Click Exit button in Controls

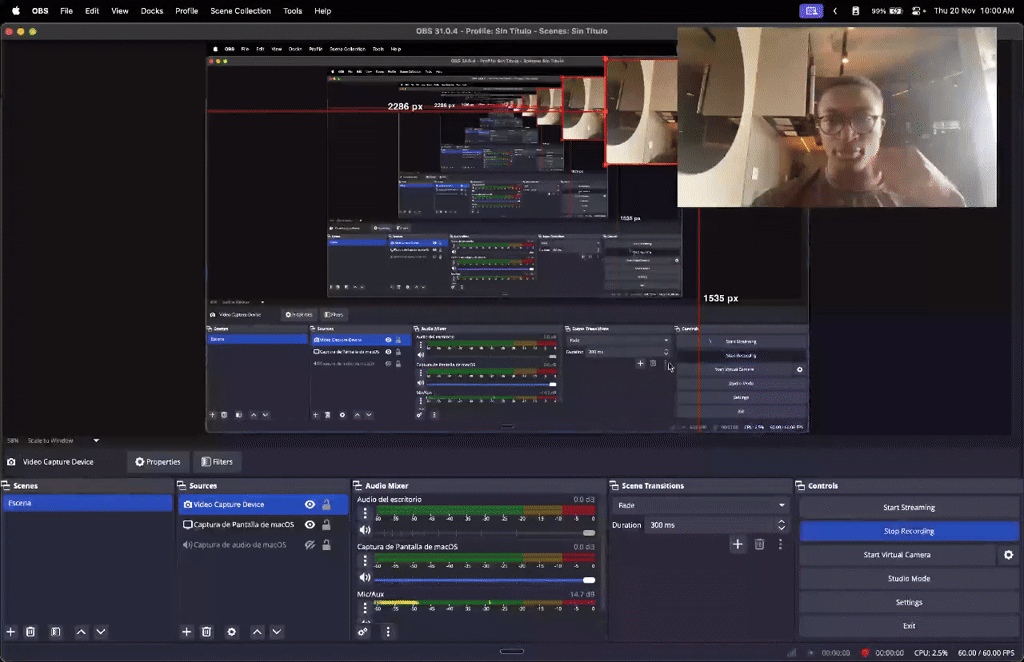coord(908,625)
